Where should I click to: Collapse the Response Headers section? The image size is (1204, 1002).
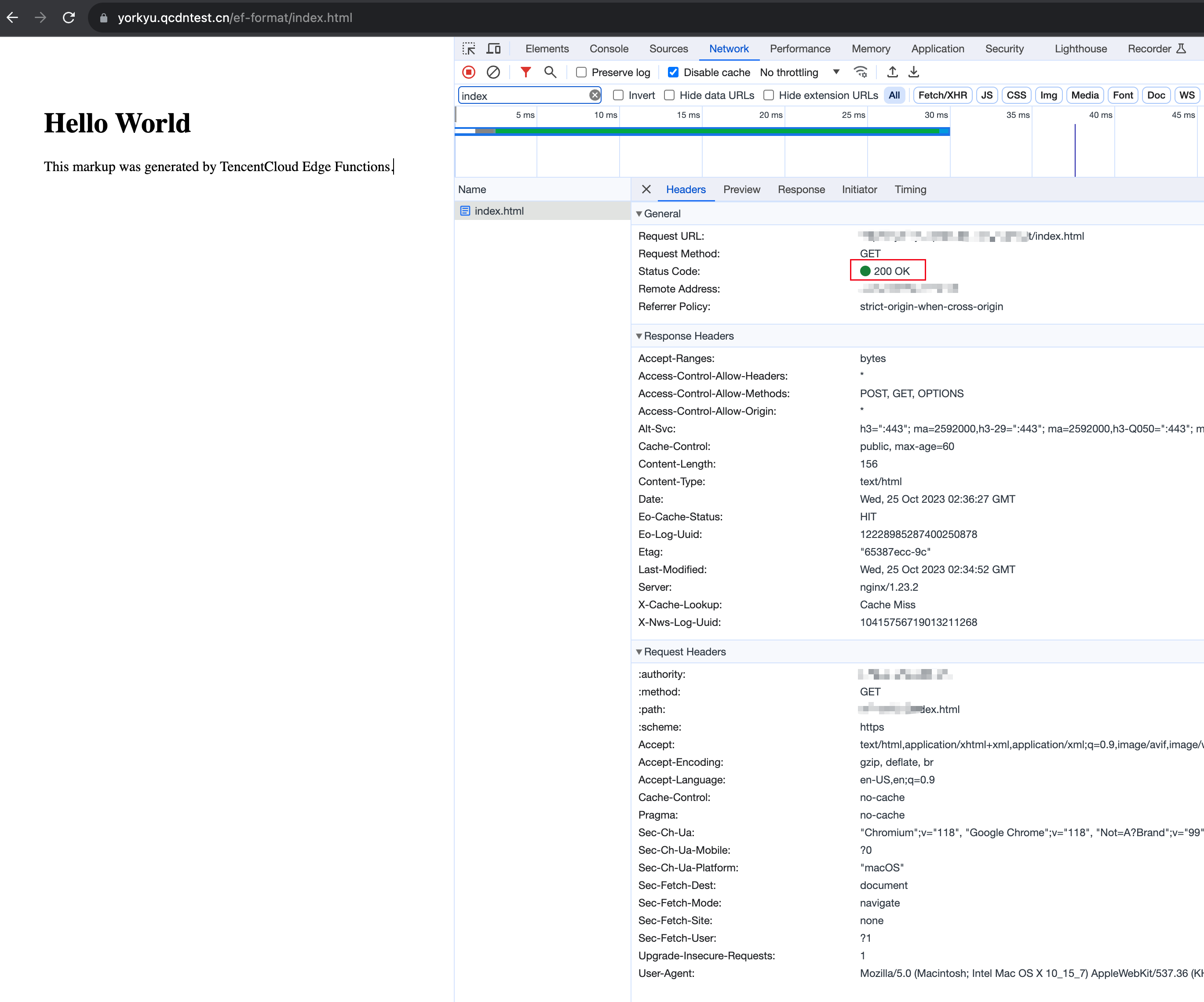tap(638, 336)
